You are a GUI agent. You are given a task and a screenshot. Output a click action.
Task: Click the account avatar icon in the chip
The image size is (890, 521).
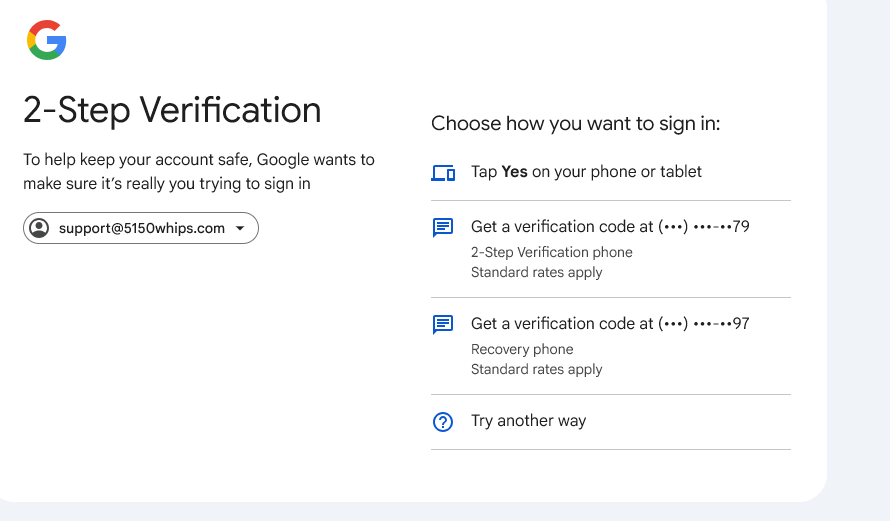[39, 228]
